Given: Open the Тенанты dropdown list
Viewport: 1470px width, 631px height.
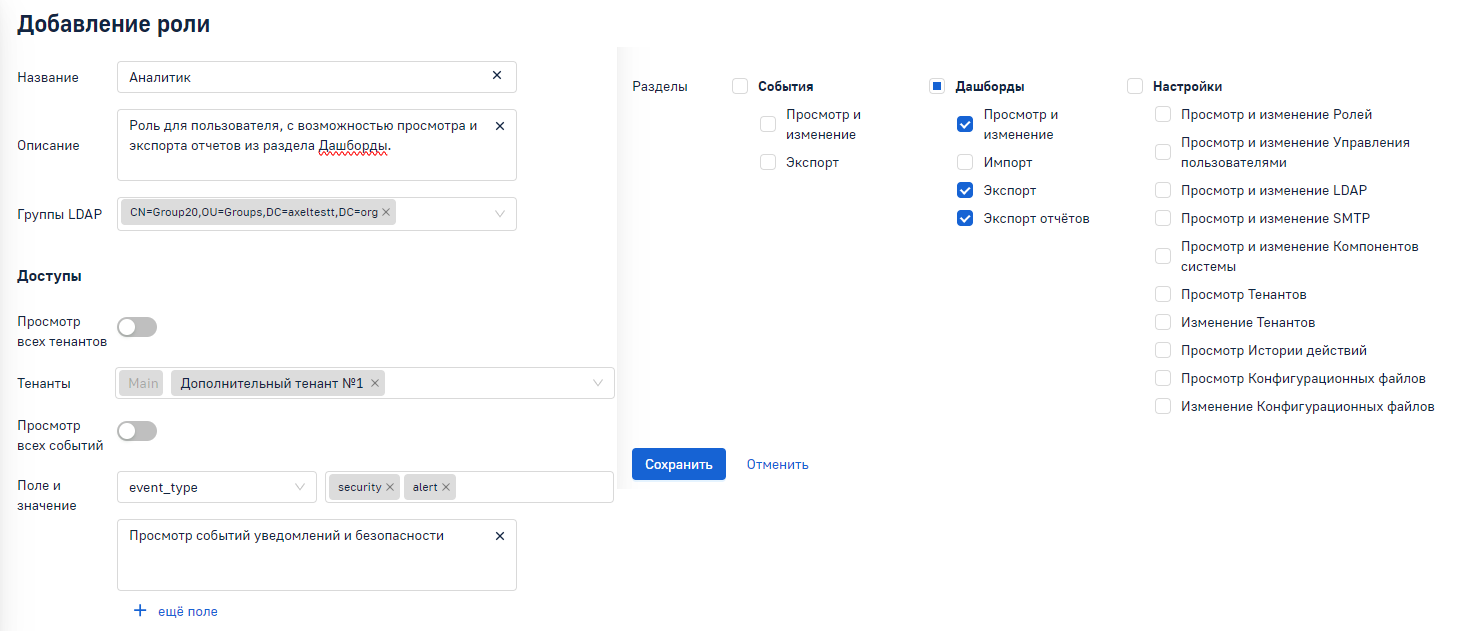Looking at the screenshot, I should (598, 383).
